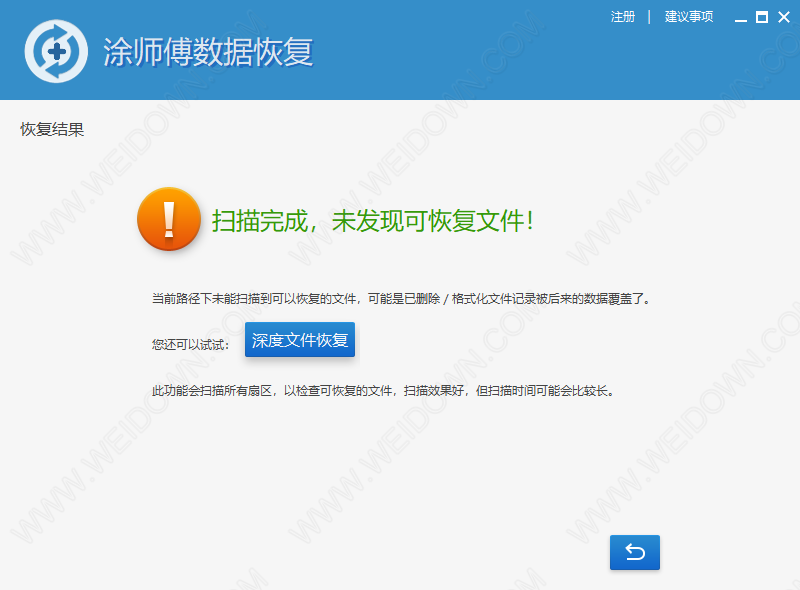Open the 建议事项 suggestions link
Image resolution: width=800 pixels, height=590 pixels.
point(689,17)
